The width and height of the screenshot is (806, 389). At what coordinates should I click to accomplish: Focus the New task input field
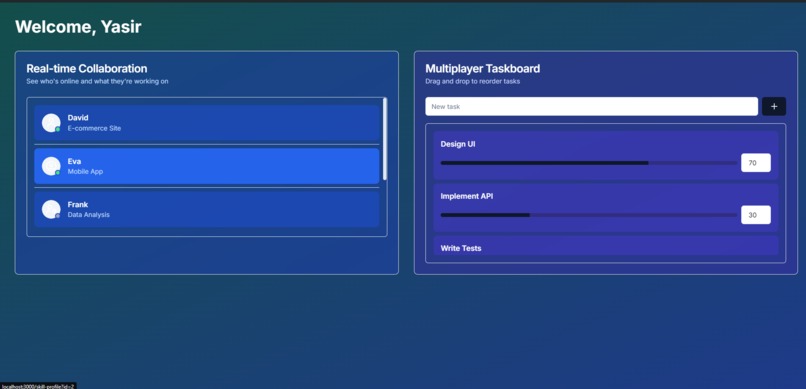click(591, 106)
